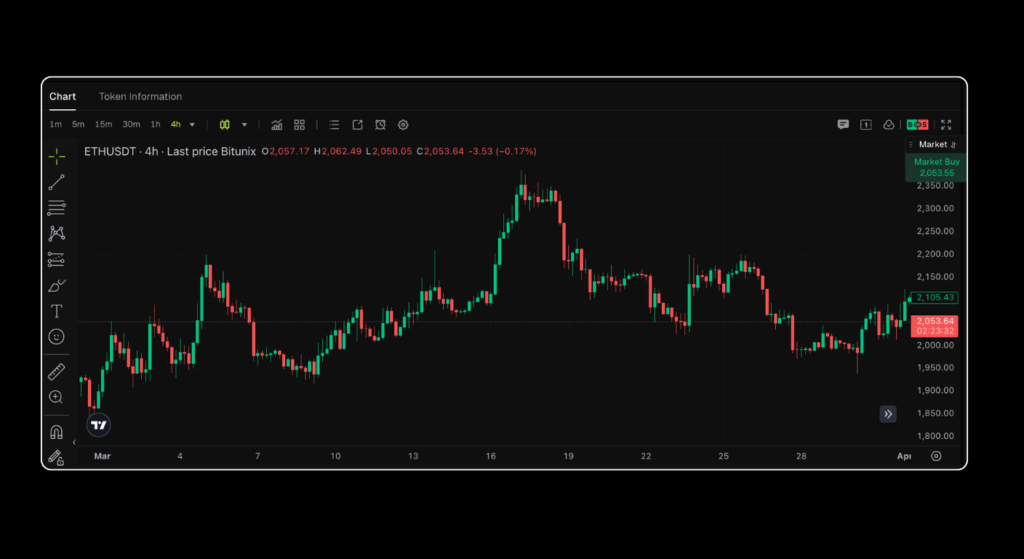
Task: Click the 2,300.00 price axis label
Action: coord(935,208)
